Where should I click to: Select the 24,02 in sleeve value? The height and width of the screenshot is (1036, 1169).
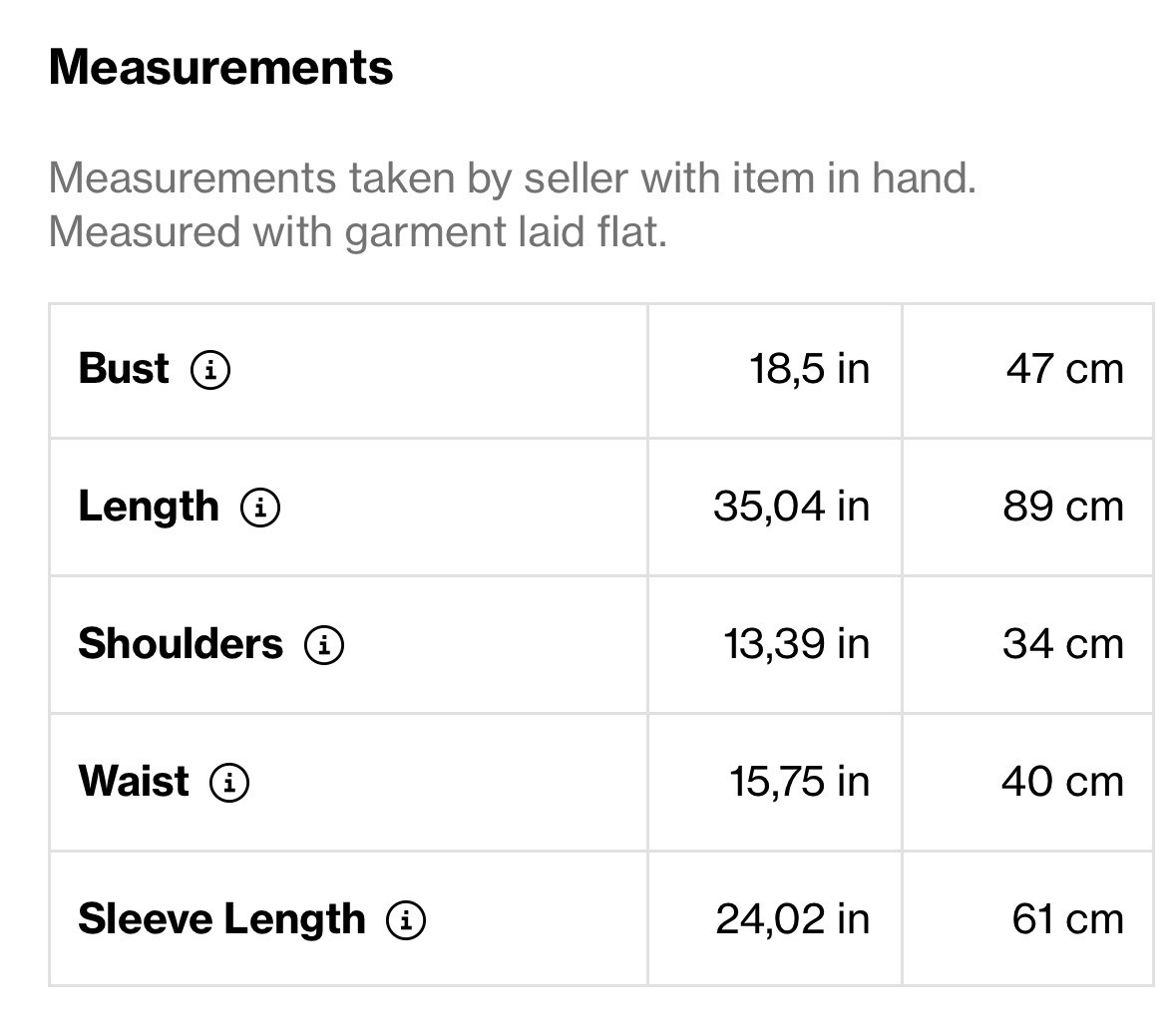tap(792, 919)
